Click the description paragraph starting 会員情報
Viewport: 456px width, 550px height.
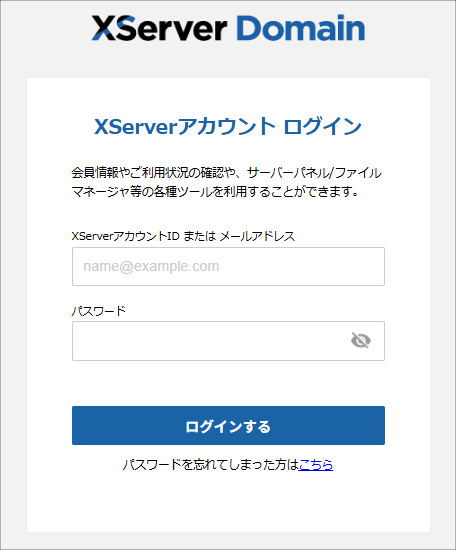227,182
